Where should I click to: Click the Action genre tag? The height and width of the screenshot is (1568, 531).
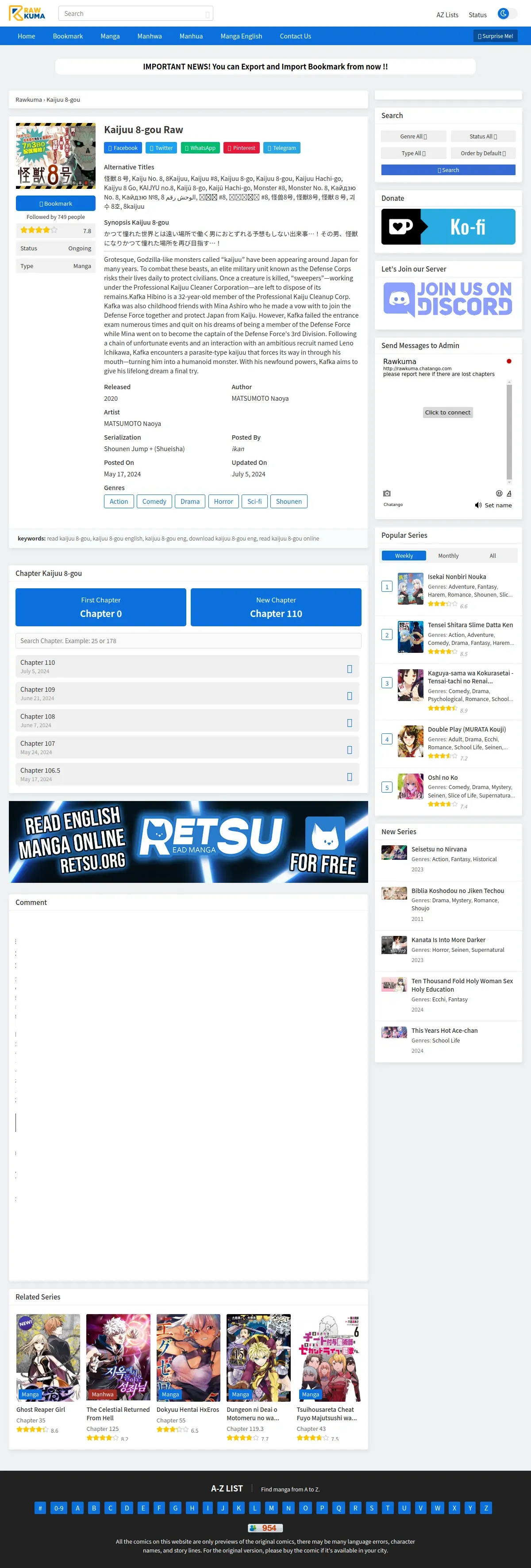[119, 502]
